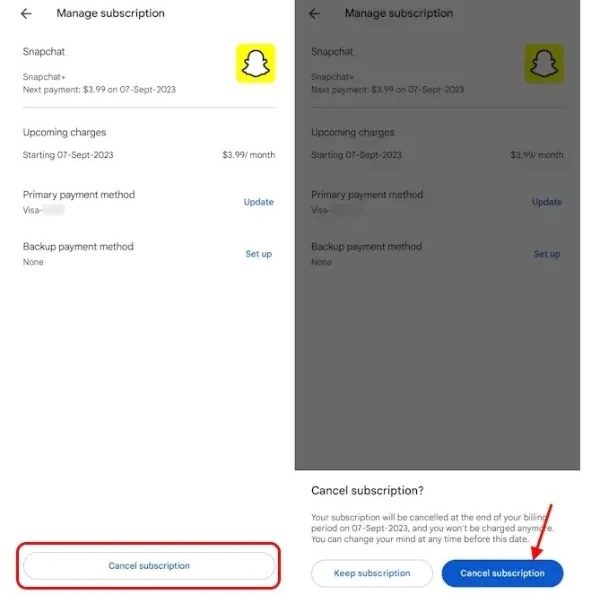Open the bright yellow Snapchat ghost logo

[x=256, y=64]
